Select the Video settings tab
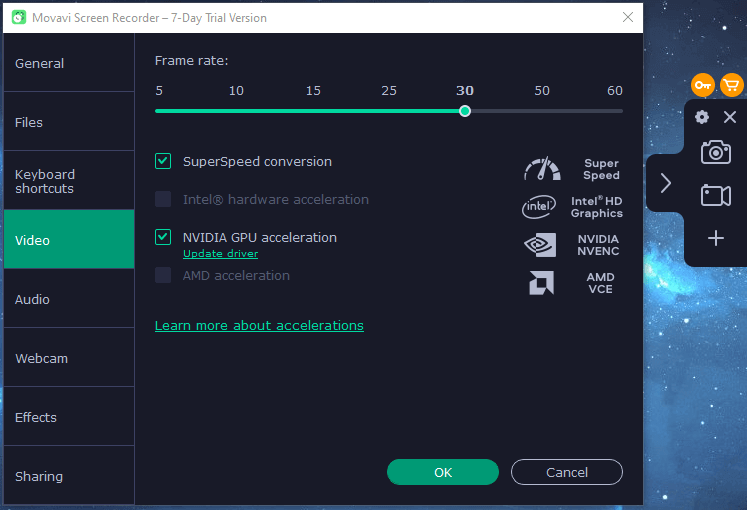 click(x=69, y=240)
